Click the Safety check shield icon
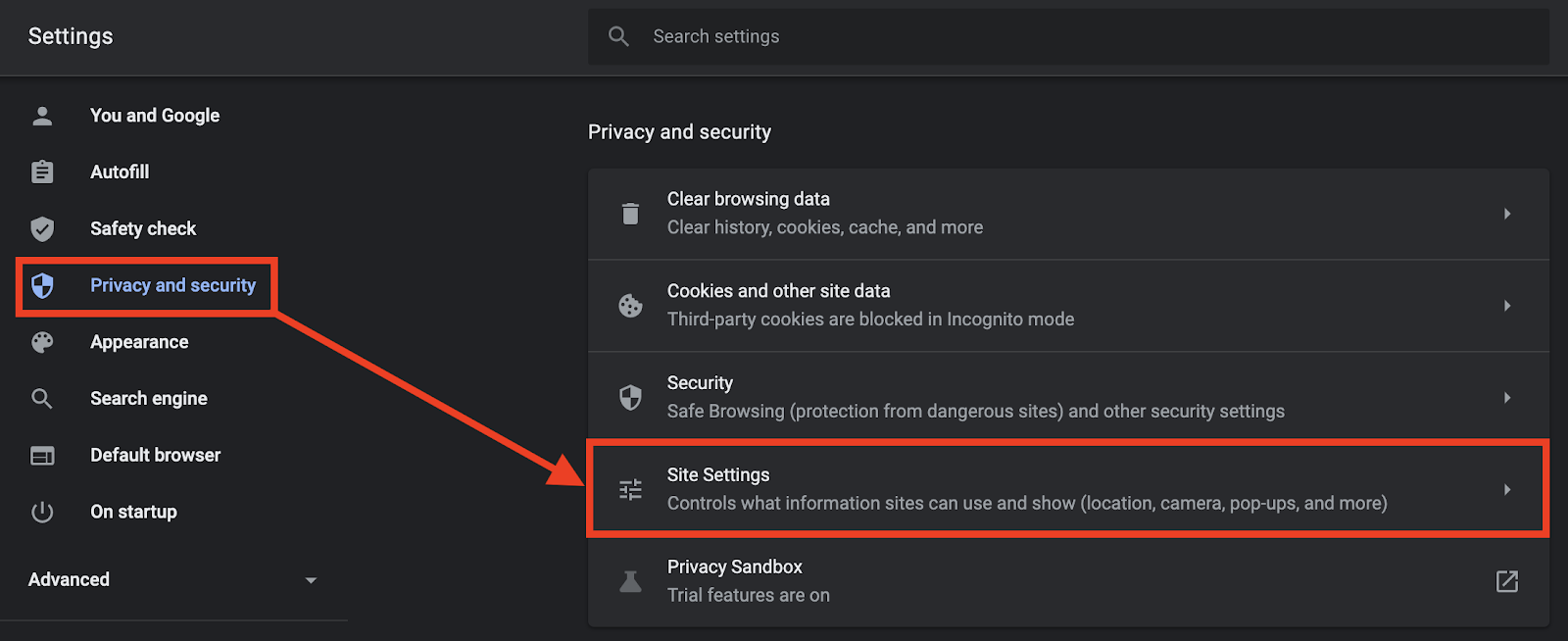Viewport: 1568px width, 641px height. point(42,228)
